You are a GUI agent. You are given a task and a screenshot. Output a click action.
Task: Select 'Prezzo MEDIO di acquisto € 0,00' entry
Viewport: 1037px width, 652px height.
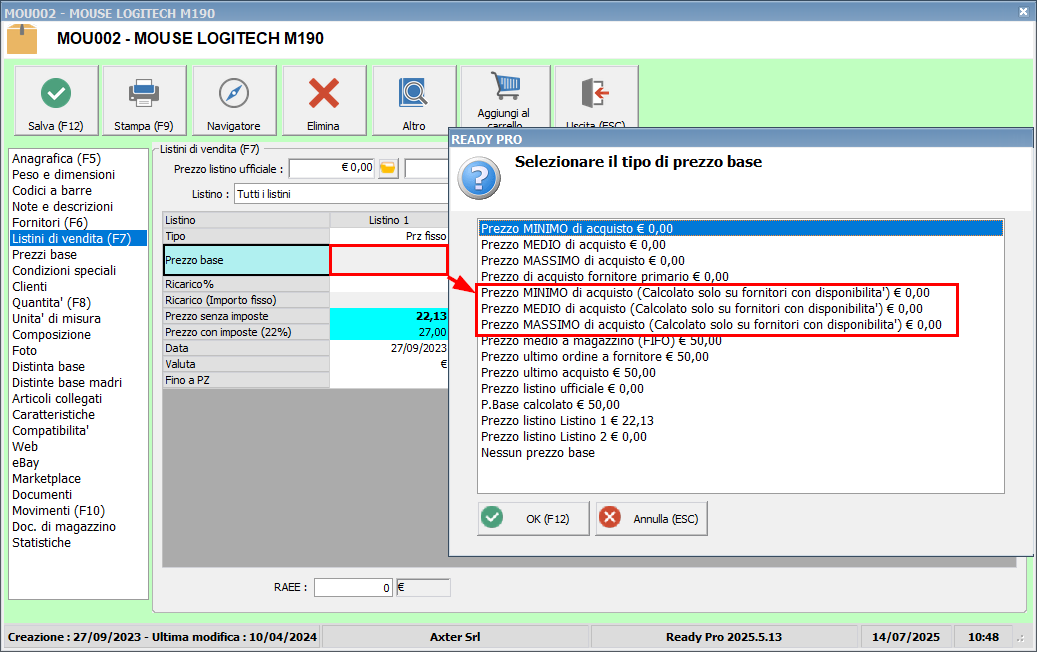(x=741, y=245)
